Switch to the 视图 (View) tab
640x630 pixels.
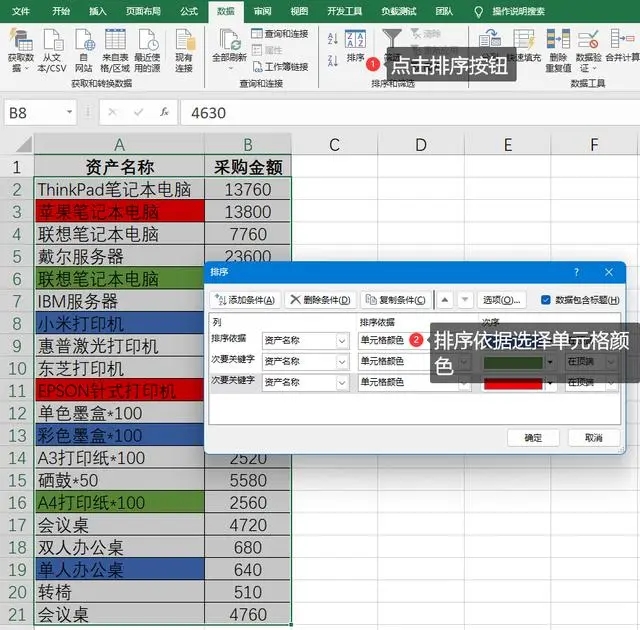(299, 11)
